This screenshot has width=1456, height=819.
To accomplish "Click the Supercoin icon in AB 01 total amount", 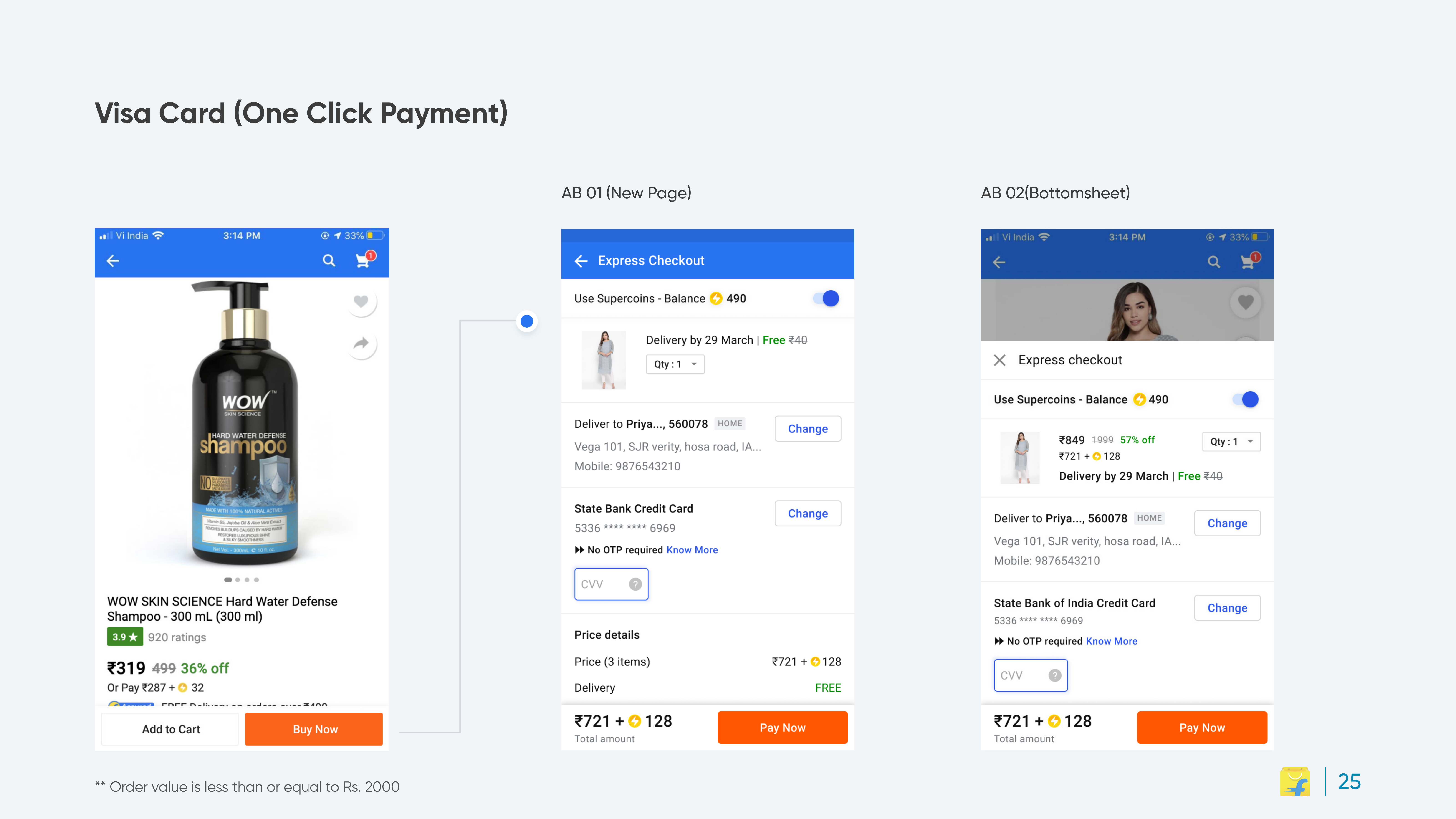I will tap(635, 721).
